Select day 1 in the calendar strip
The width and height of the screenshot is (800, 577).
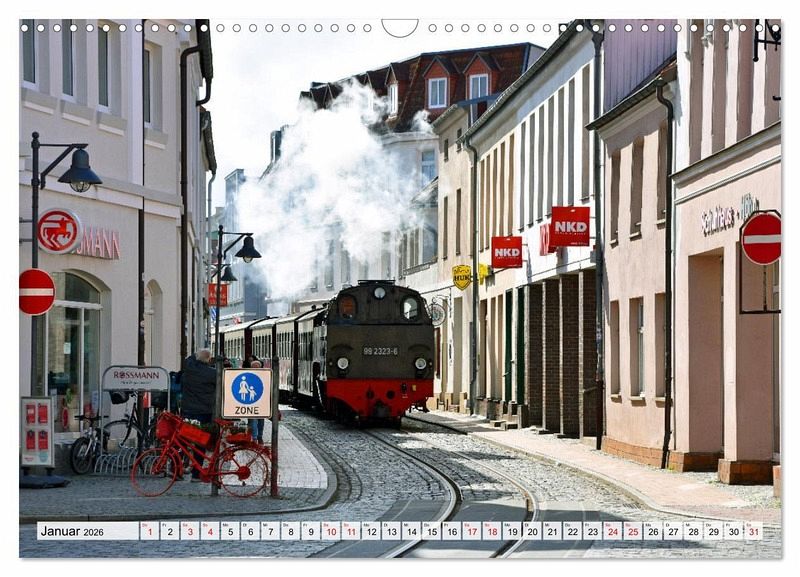click(149, 531)
